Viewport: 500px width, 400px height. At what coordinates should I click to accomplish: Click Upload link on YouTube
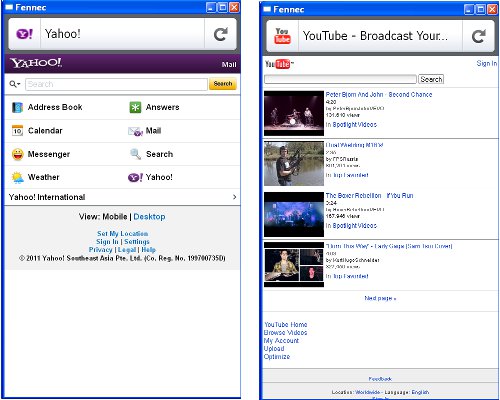[274, 349]
